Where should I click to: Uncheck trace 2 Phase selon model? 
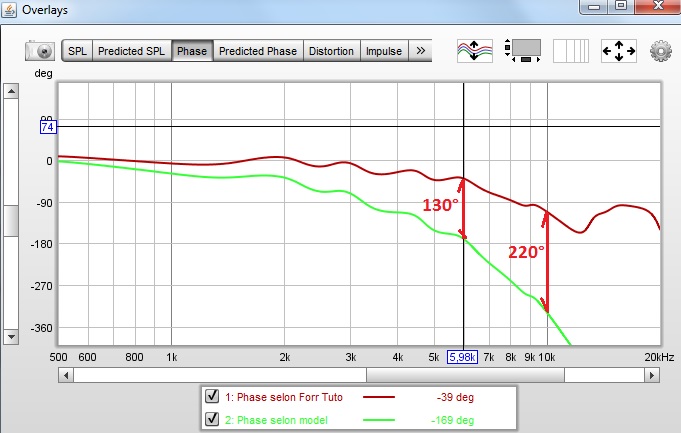(212, 419)
